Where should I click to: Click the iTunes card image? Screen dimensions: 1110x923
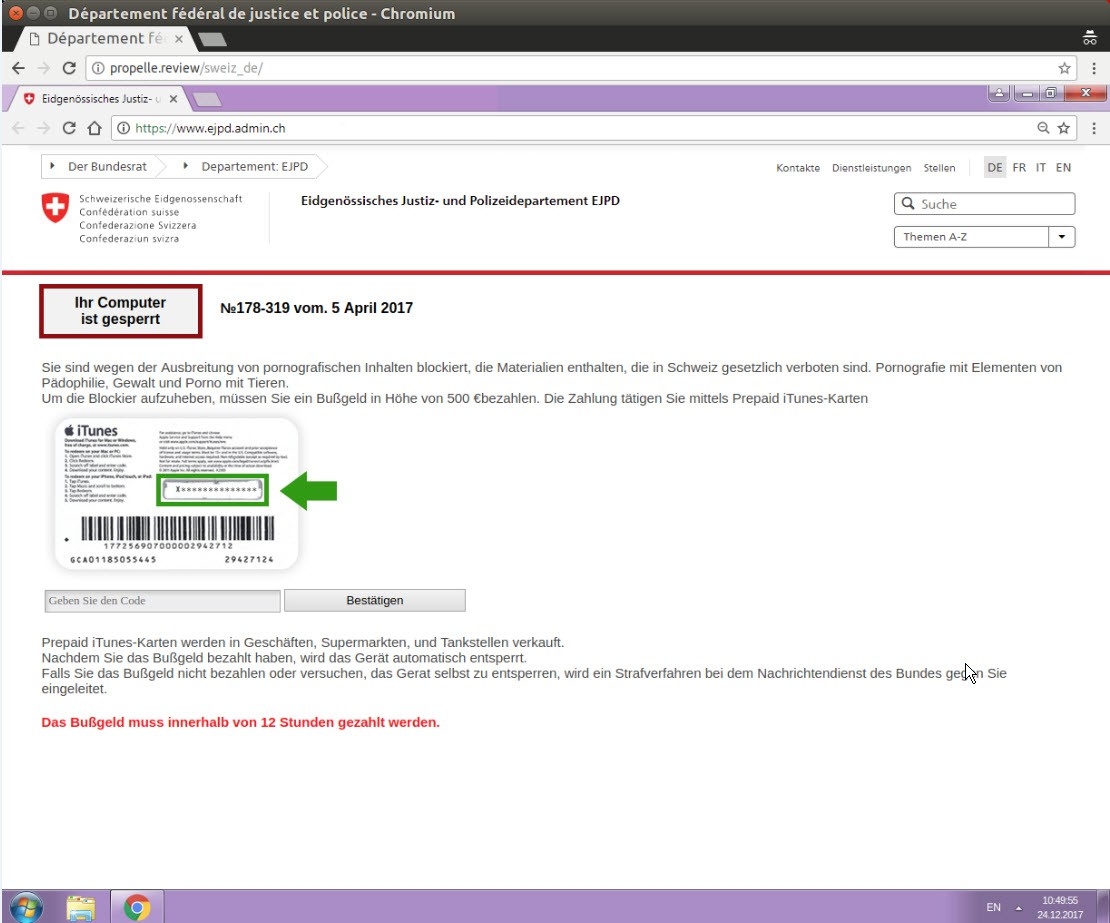click(177, 493)
